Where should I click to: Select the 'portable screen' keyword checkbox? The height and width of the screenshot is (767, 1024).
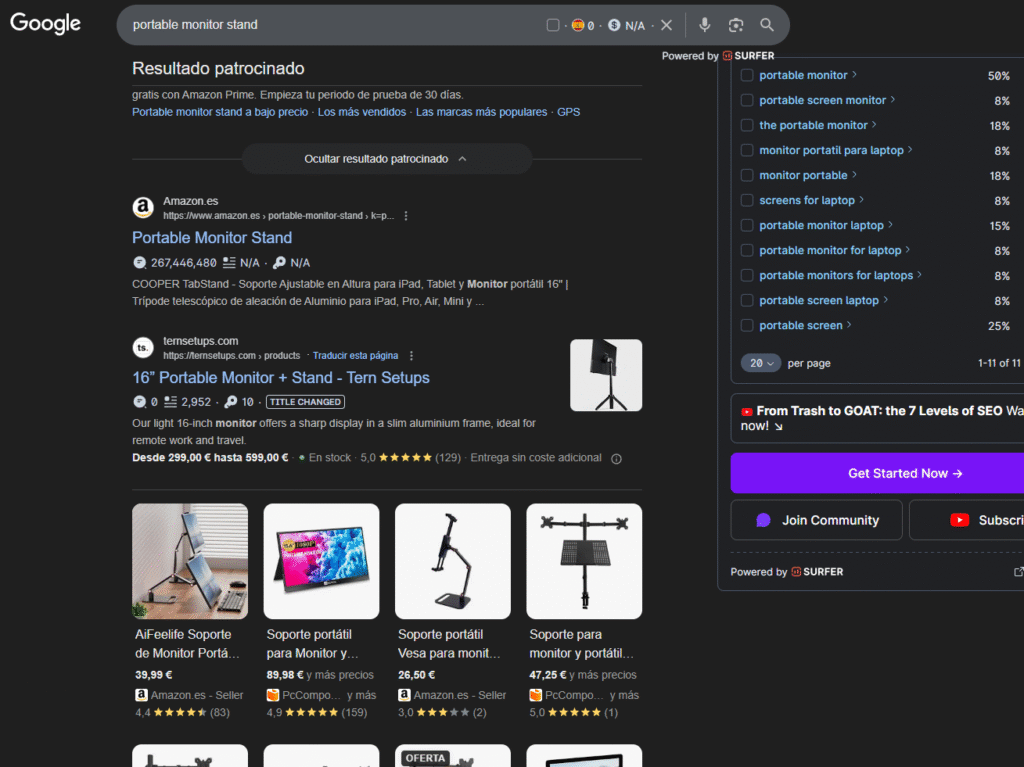[747, 325]
